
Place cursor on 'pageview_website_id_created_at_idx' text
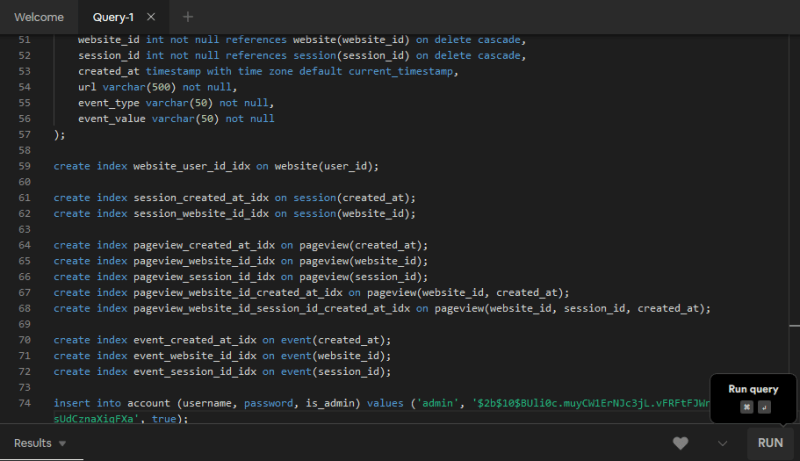238,292
